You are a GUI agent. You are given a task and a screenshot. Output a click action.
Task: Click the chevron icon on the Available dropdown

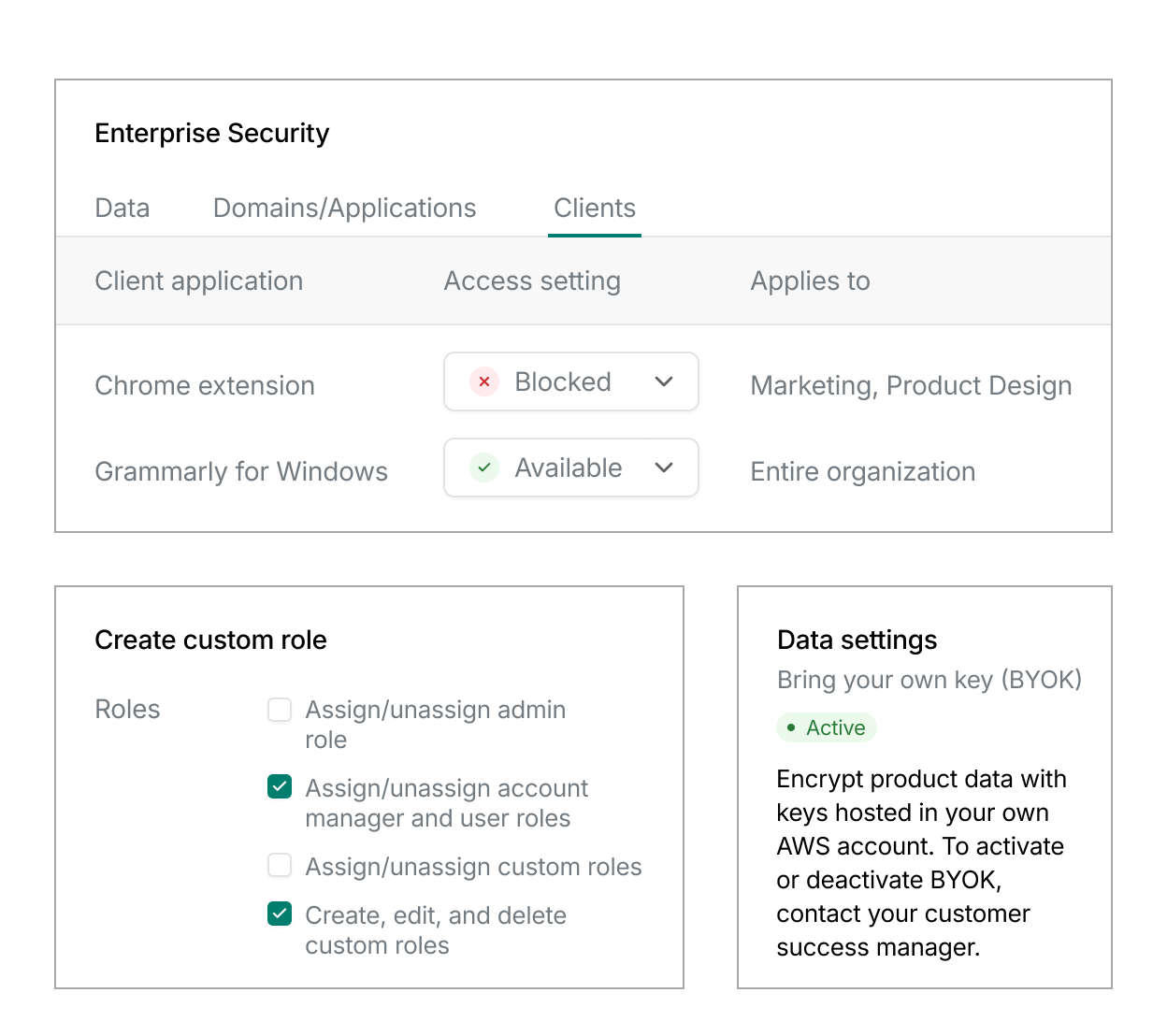[x=664, y=468]
